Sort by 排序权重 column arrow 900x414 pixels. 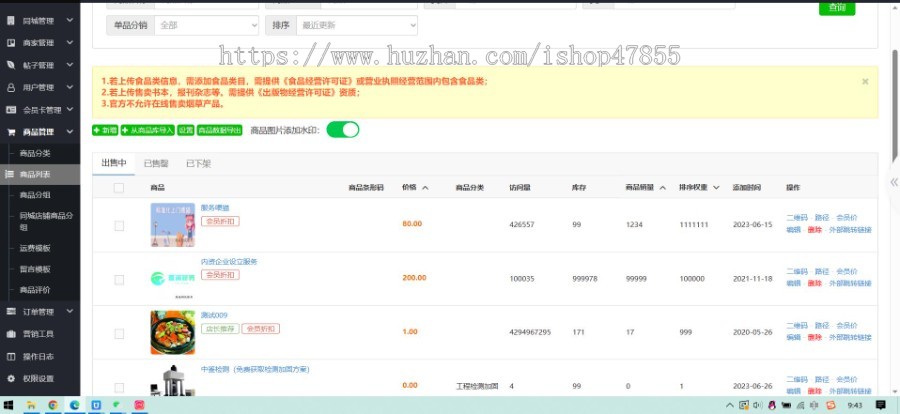[x=716, y=188]
